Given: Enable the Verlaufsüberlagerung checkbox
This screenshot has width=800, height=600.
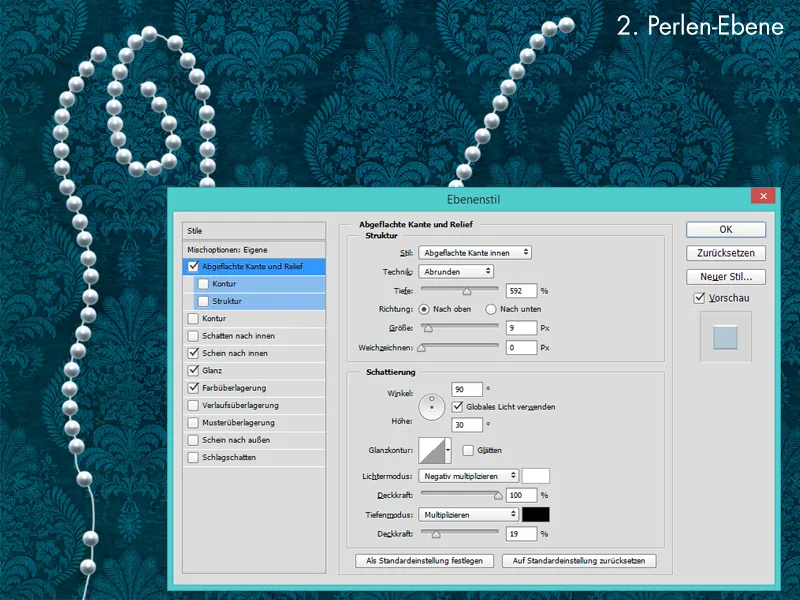Looking at the screenshot, I should point(193,405).
